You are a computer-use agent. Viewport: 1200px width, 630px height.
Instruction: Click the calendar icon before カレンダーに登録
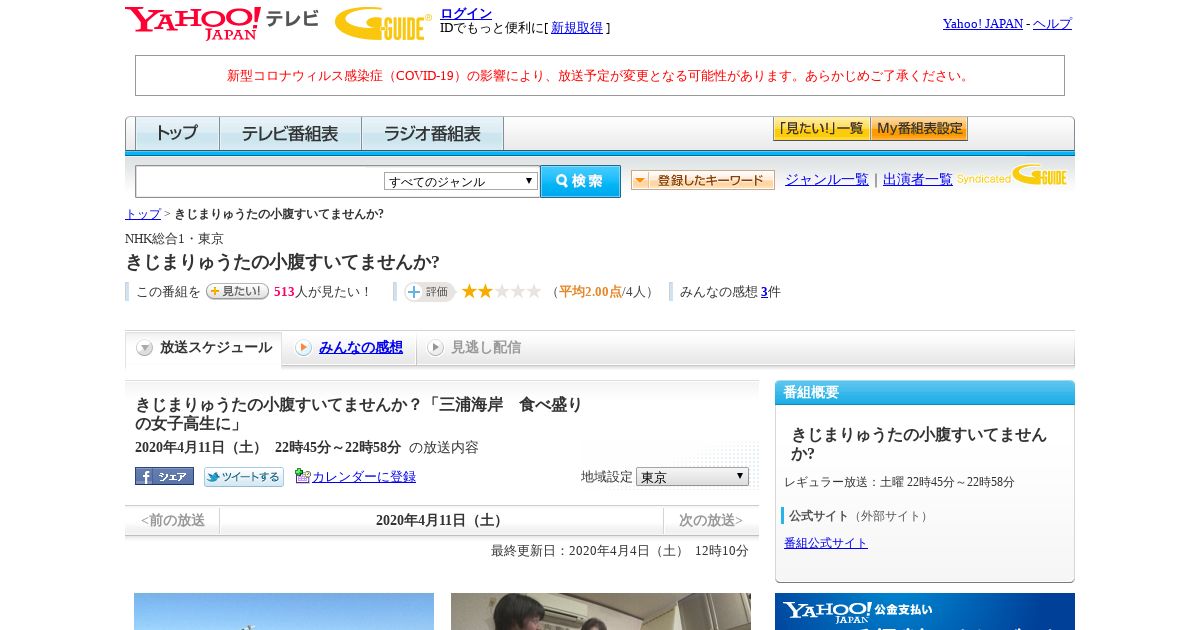(303, 476)
